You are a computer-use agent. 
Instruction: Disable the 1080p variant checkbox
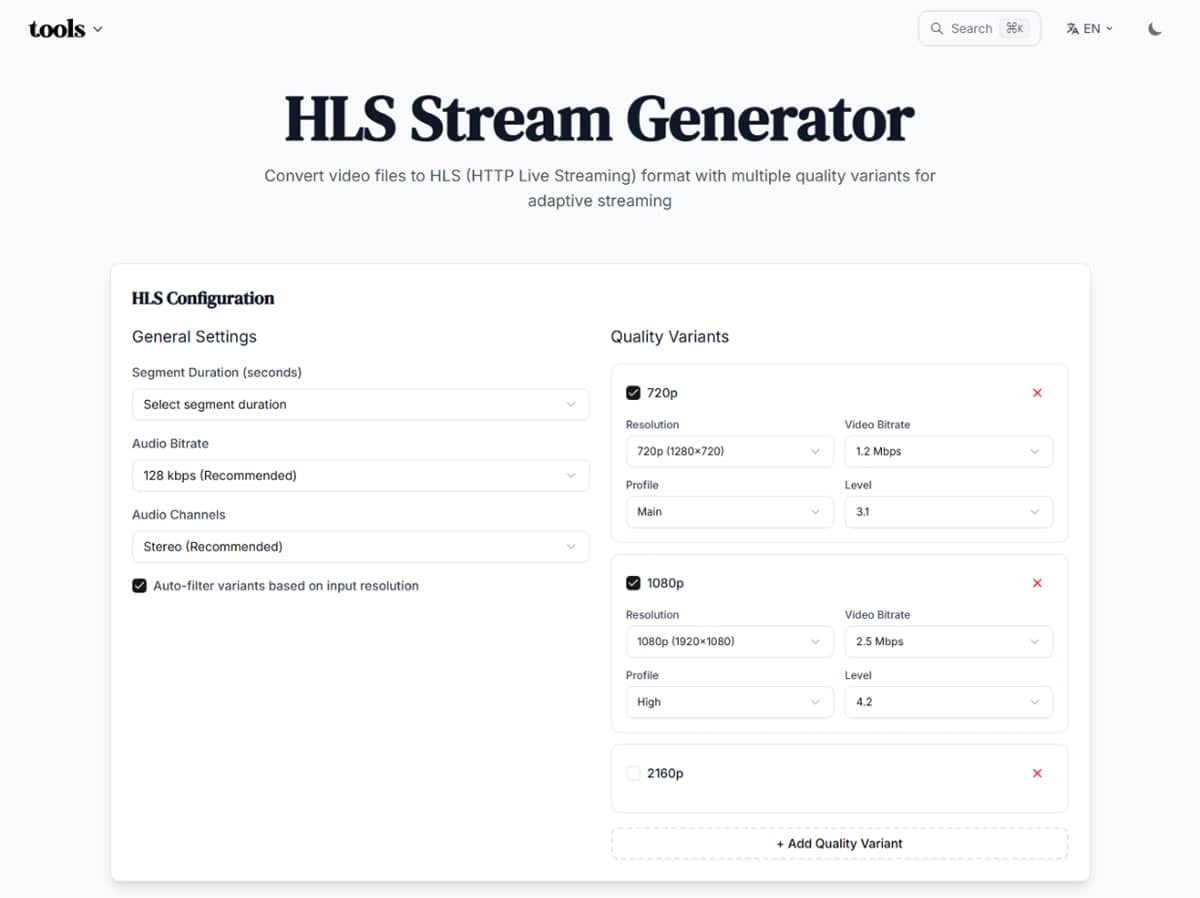point(633,583)
